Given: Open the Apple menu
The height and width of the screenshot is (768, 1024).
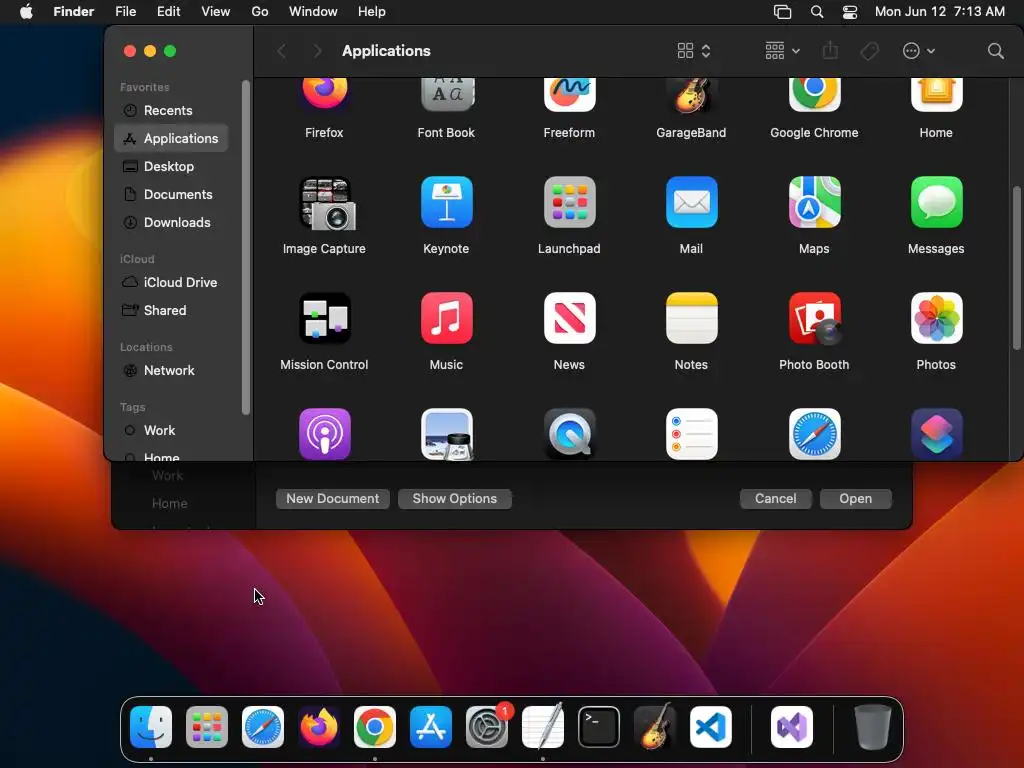Looking at the screenshot, I should pyautogui.click(x=26, y=12).
